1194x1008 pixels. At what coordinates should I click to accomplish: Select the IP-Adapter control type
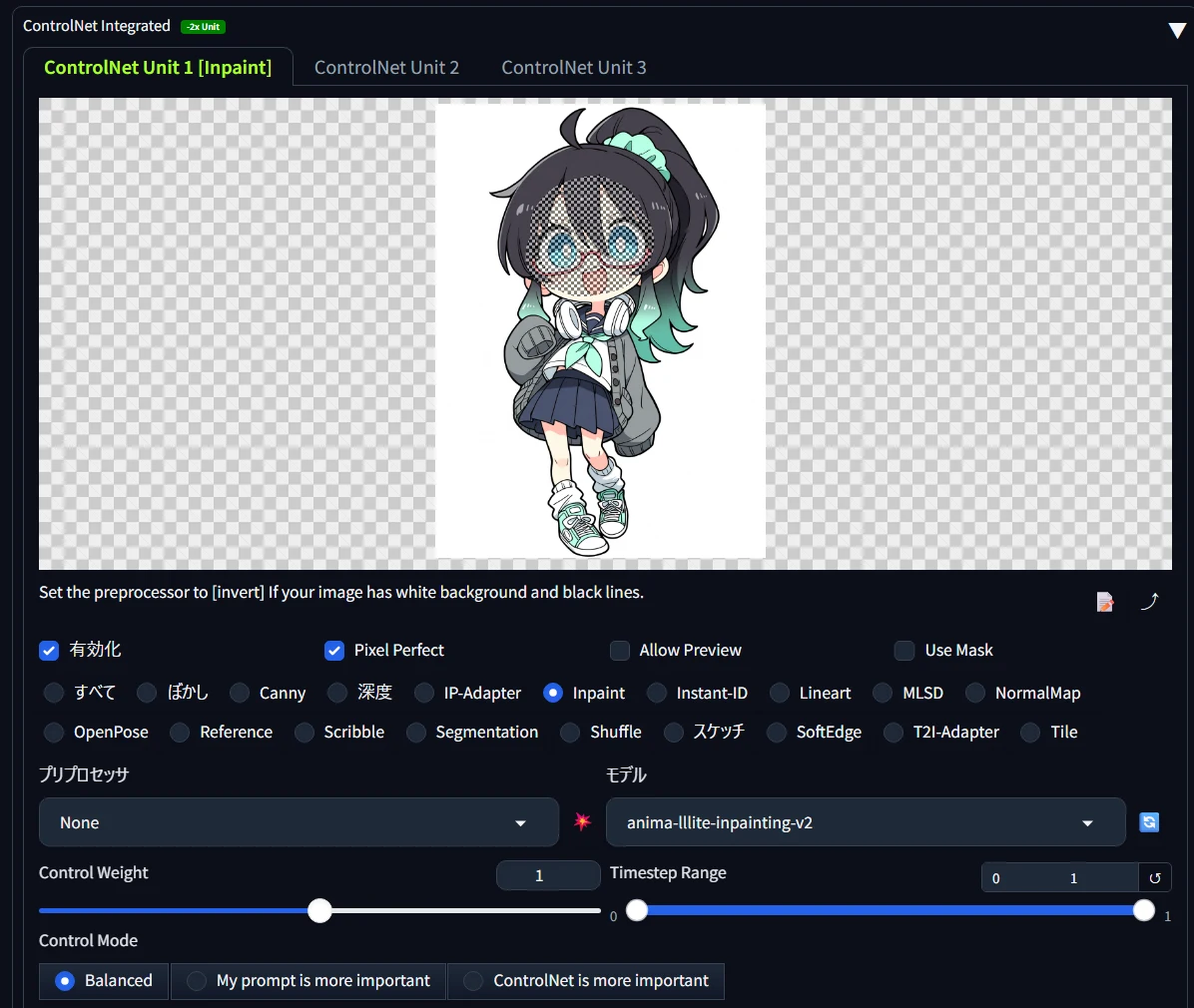click(x=424, y=693)
